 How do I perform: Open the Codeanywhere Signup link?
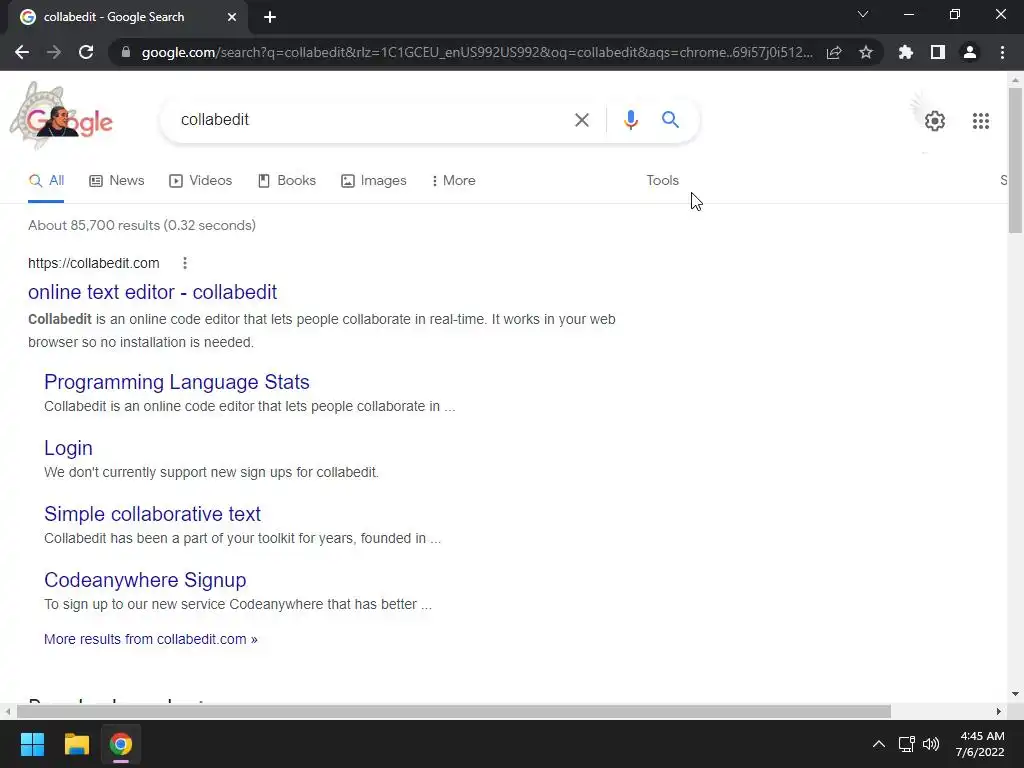pyautogui.click(x=145, y=580)
